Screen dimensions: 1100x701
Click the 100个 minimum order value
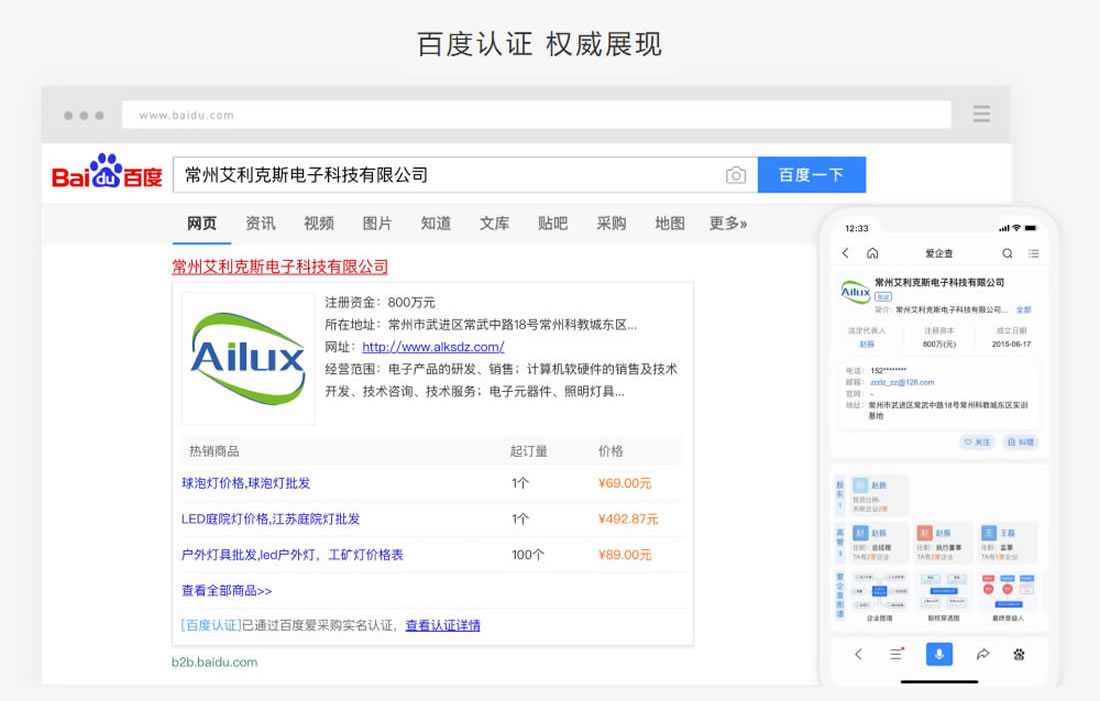528,554
